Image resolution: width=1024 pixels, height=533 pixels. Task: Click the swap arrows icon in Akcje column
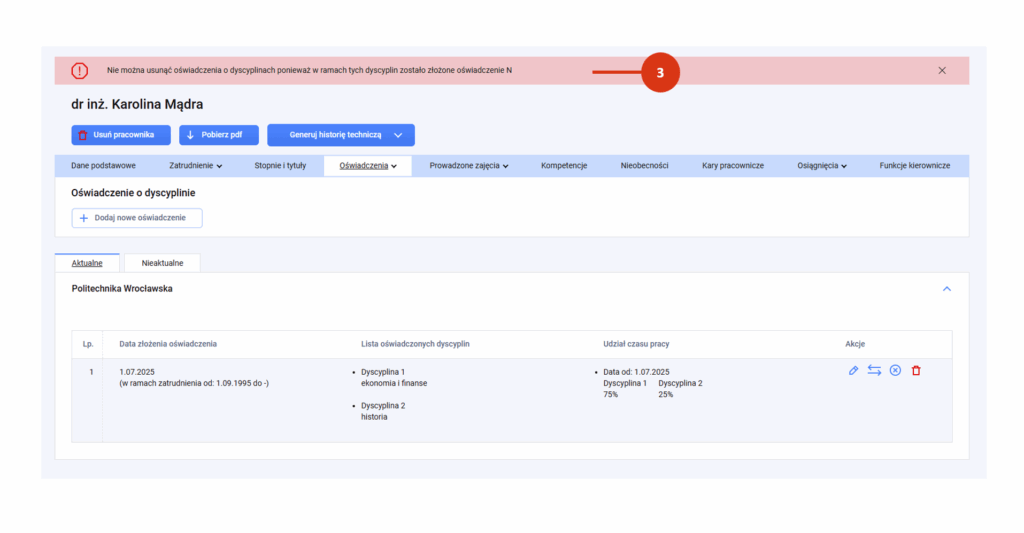(x=874, y=370)
